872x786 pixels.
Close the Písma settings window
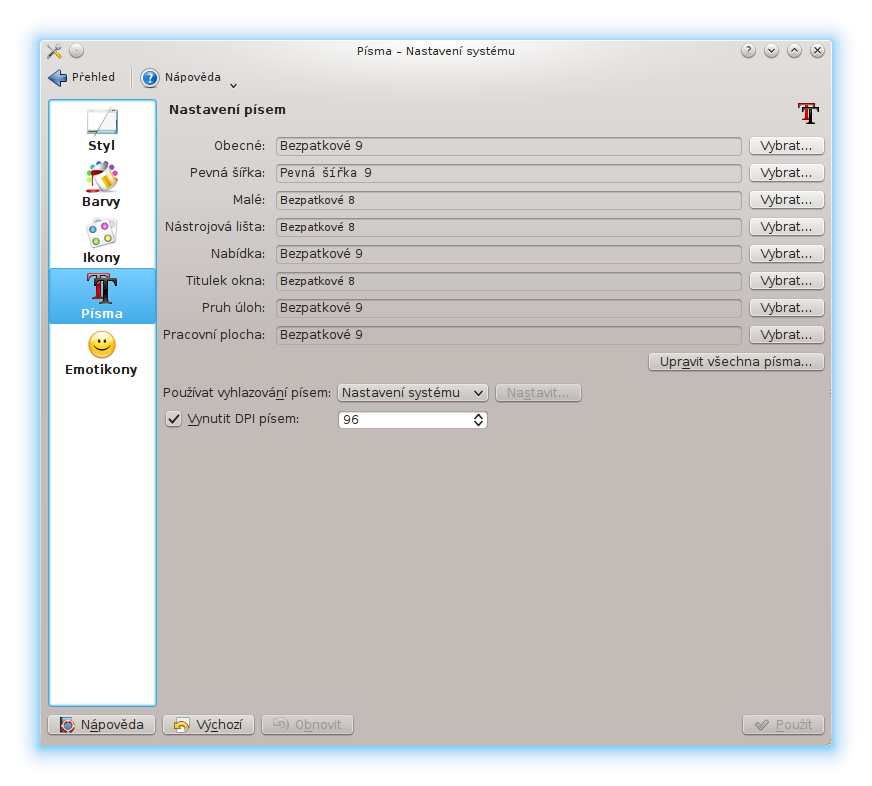(x=817, y=51)
